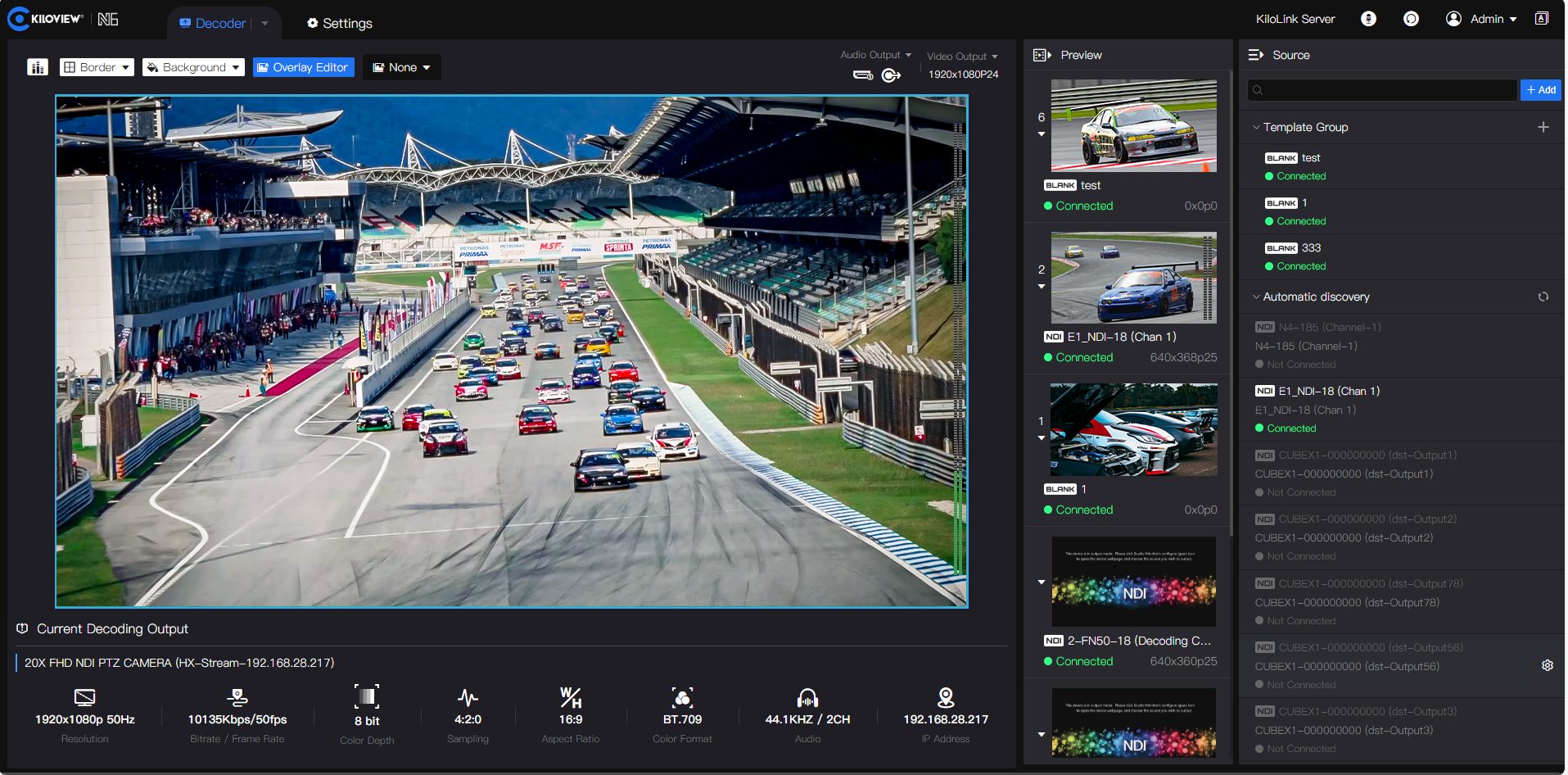Click the headset support icon

click(x=1411, y=19)
